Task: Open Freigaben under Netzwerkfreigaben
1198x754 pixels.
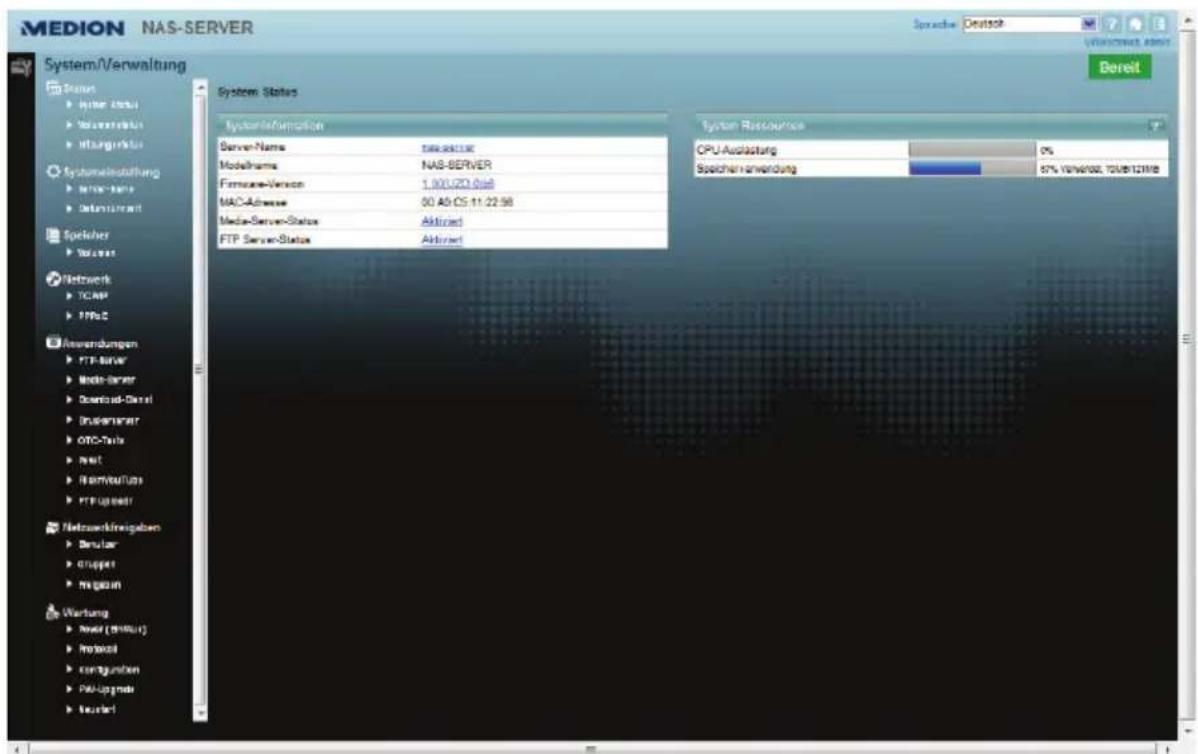Action: point(99,585)
